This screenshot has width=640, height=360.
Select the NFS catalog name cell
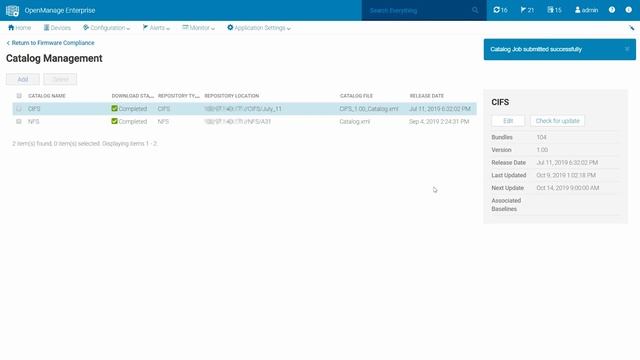tap(34, 122)
